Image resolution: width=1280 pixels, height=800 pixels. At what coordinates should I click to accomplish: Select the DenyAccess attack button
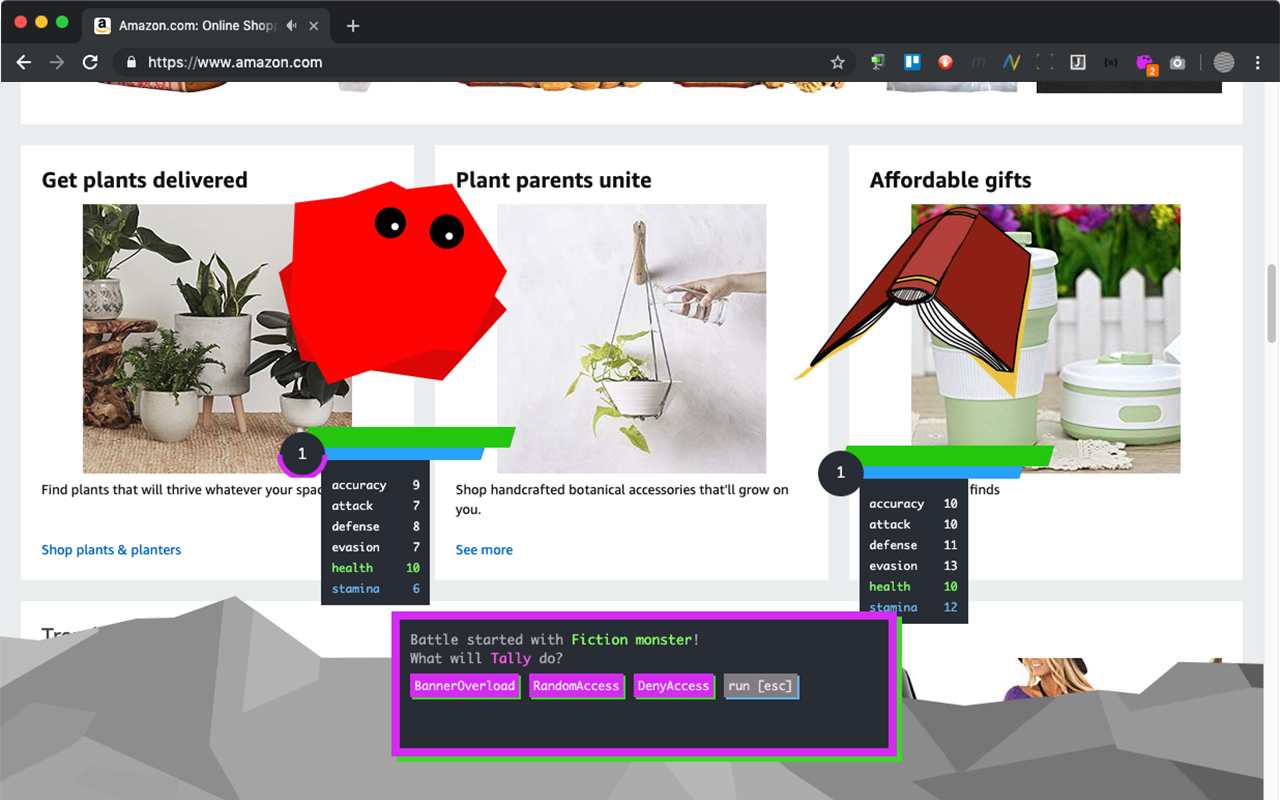coord(674,686)
